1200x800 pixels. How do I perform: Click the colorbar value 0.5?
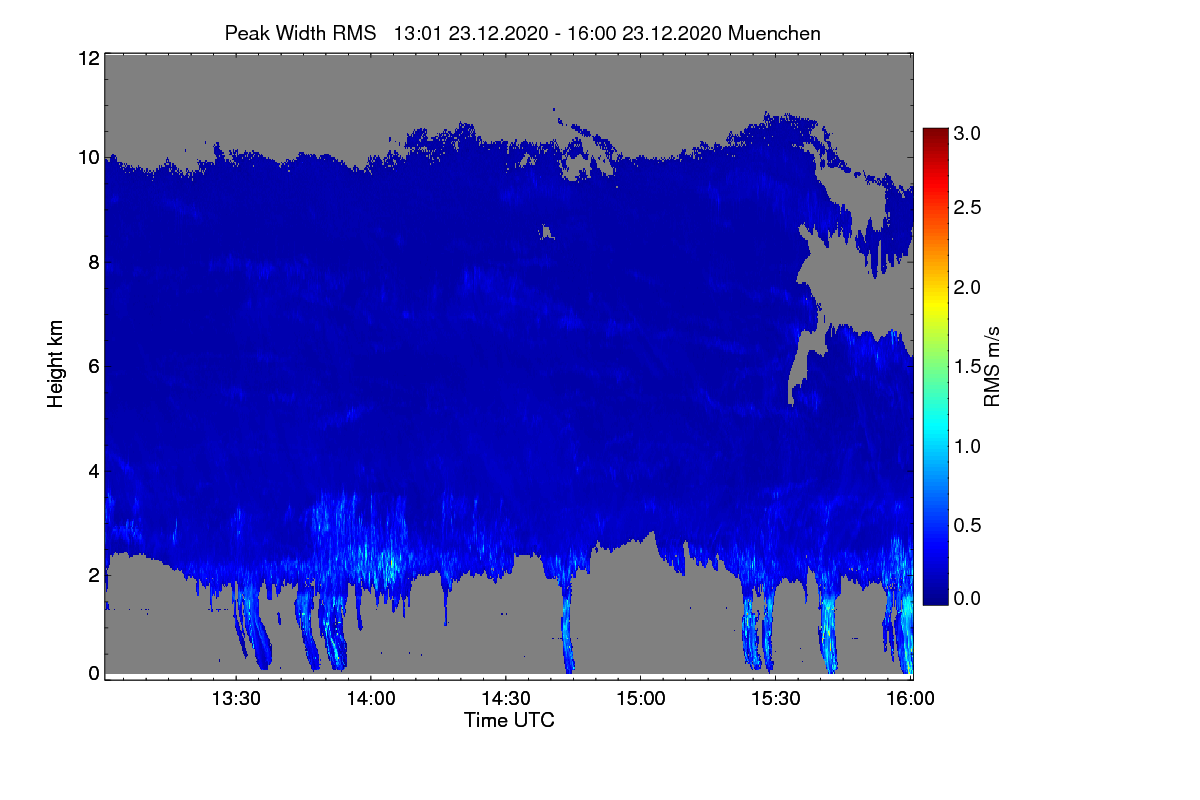pos(967,525)
